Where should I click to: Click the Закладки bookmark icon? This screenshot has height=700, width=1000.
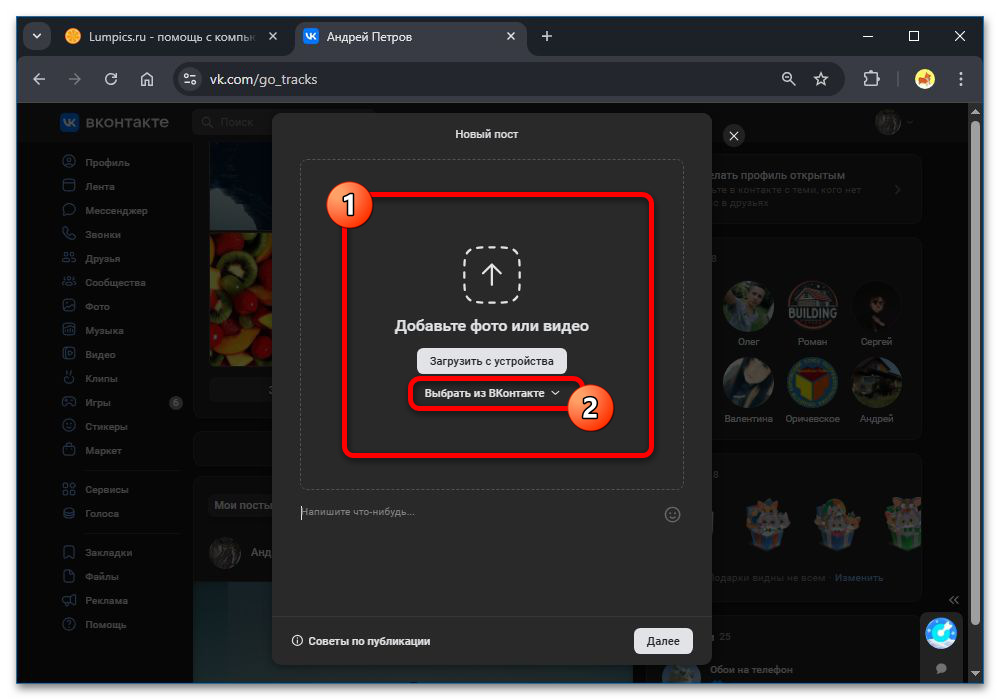tap(69, 552)
